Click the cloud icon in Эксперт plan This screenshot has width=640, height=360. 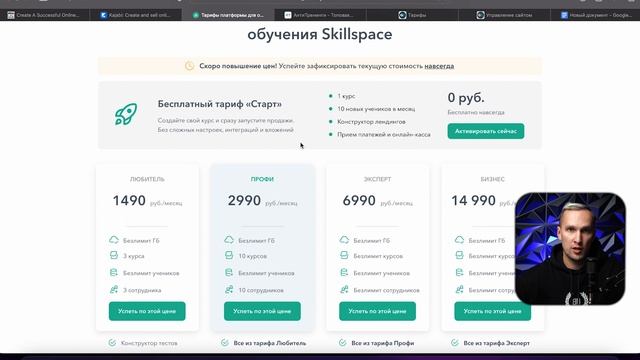point(344,240)
